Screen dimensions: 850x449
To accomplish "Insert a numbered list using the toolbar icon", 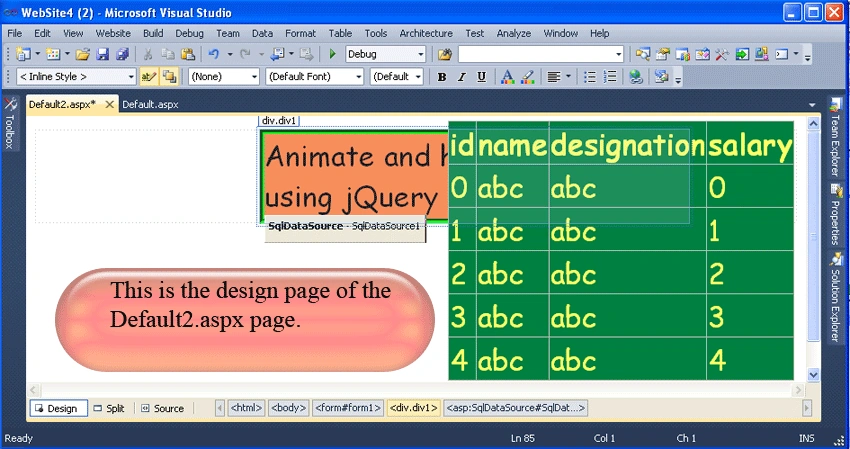I will pos(610,77).
